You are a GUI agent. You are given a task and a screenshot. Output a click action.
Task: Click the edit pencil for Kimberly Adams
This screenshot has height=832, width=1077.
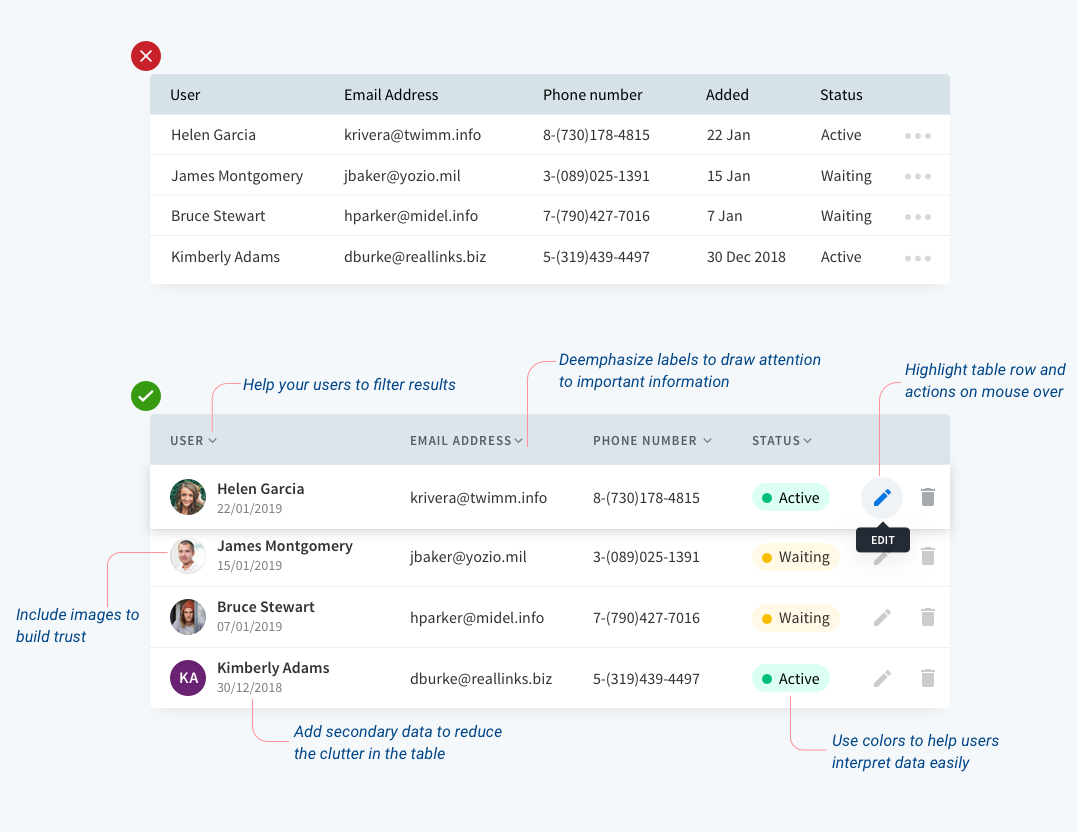(x=882, y=679)
